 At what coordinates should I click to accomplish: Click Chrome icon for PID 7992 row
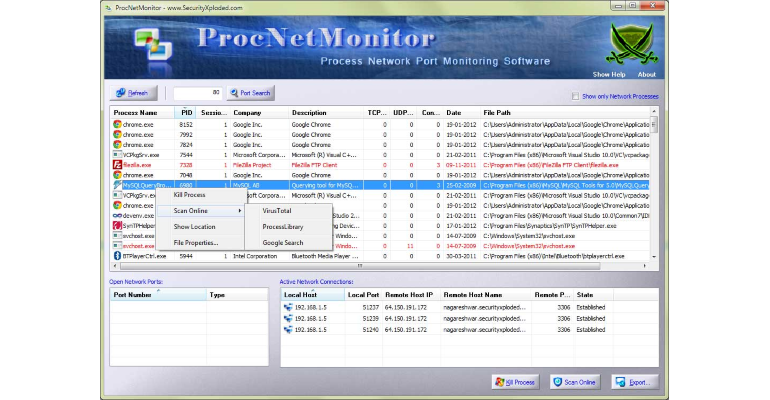pos(117,134)
